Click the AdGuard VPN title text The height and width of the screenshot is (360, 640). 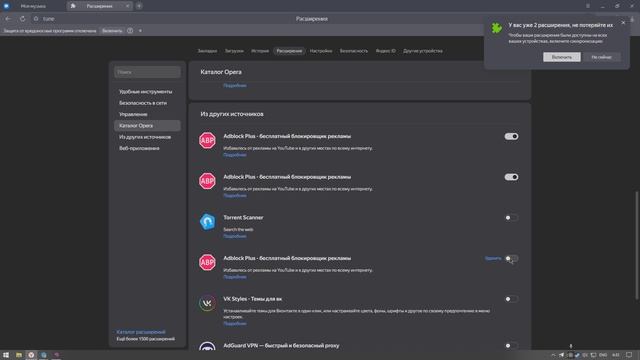[281, 346]
